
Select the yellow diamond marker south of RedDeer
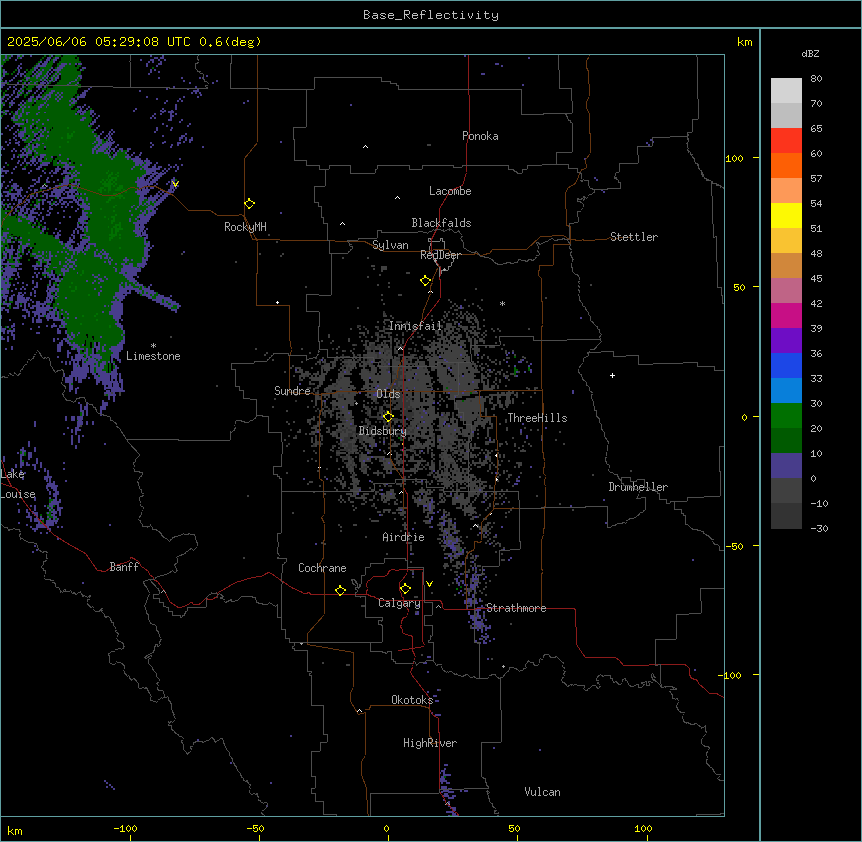(426, 281)
